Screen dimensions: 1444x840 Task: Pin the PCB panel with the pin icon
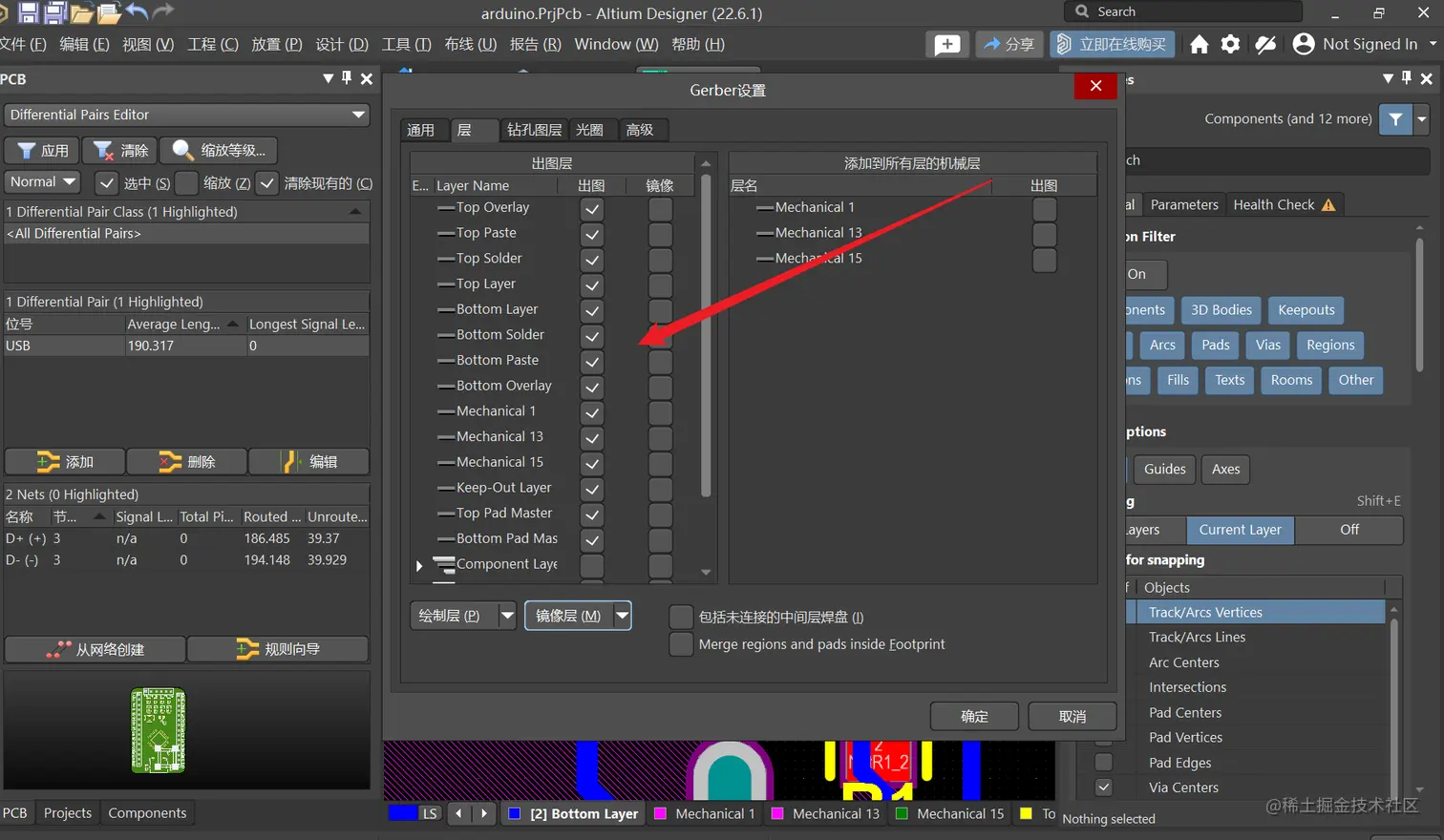[347, 78]
